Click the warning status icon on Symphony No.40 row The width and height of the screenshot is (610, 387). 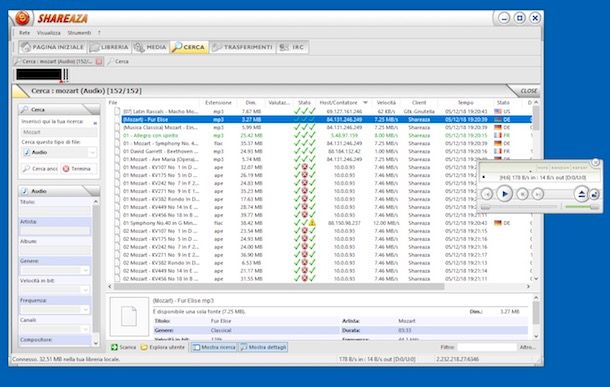tap(312, 223)
